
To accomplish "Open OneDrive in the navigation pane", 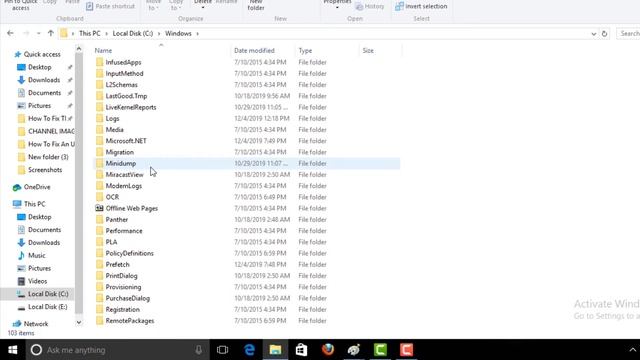I will pyautogui.click(x=37, y=187).
